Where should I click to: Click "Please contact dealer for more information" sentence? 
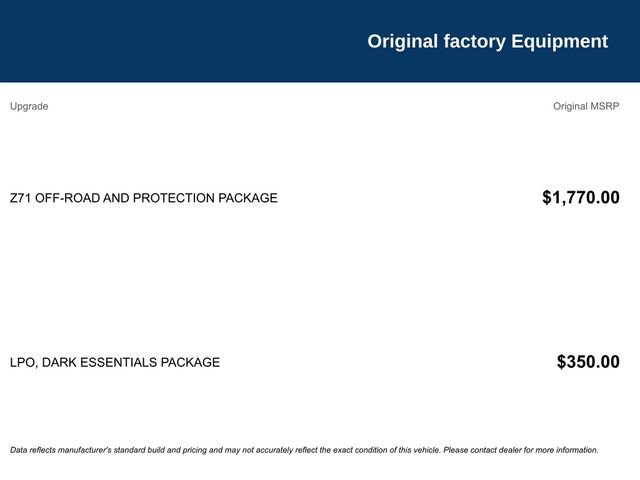tap(521, 450)
